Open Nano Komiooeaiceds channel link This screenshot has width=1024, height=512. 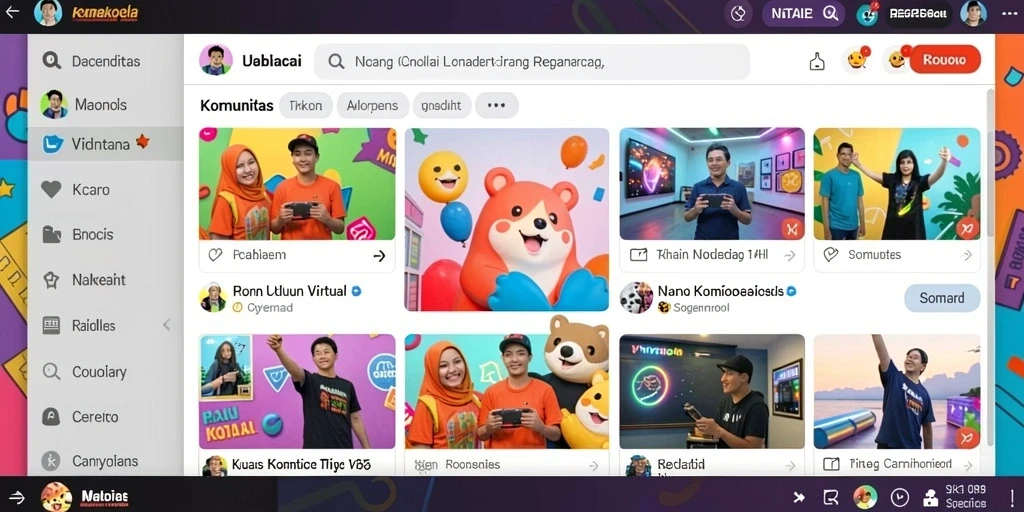(x=720, y=291)
